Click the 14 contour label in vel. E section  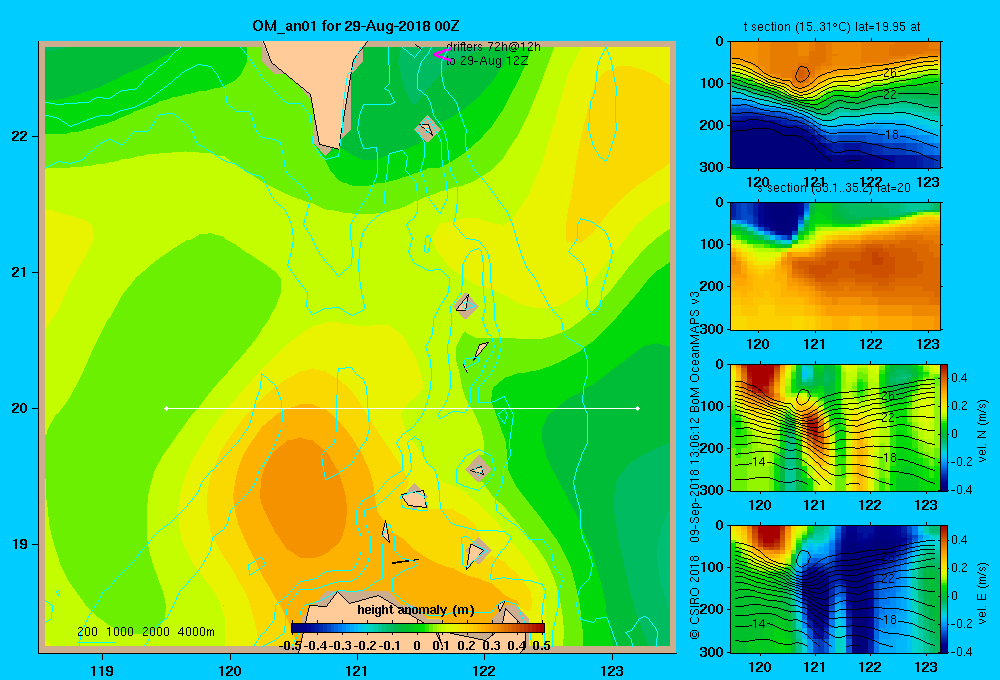coord(758,624)
